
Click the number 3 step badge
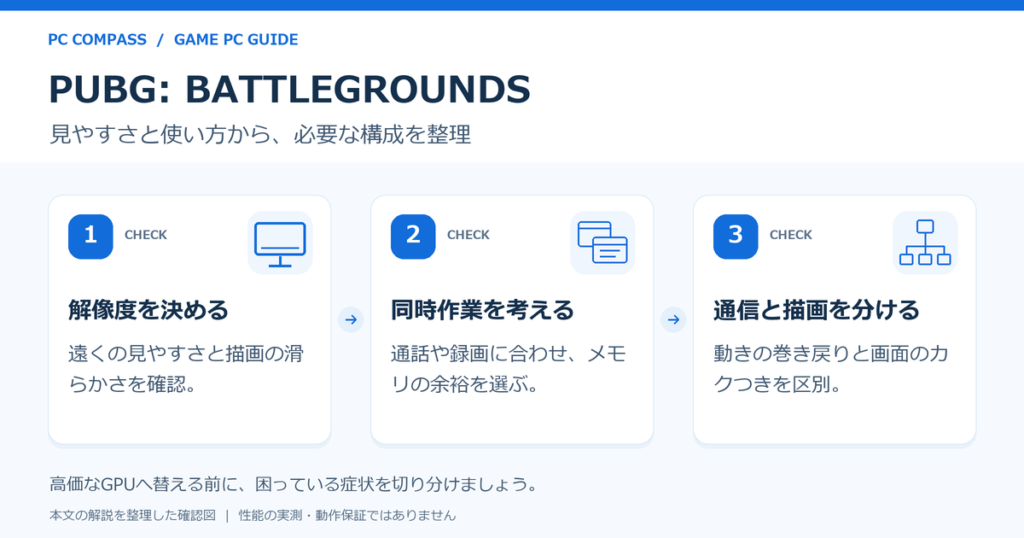pyautogui.click(x=735, y=236)
